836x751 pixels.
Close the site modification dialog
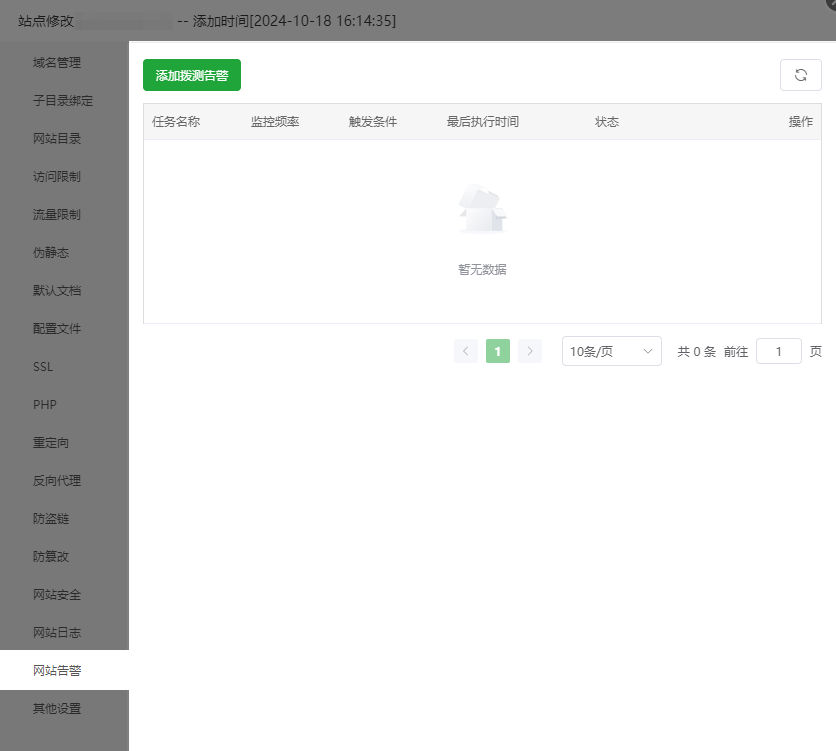click(x=826, y=6)
